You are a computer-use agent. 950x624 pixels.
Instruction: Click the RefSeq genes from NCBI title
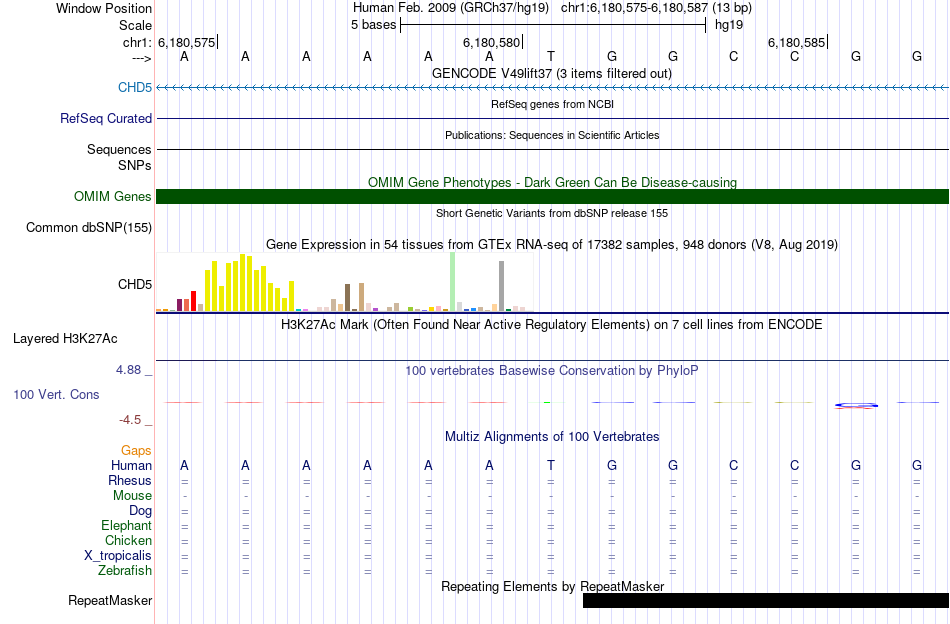(x=552, y=104)
